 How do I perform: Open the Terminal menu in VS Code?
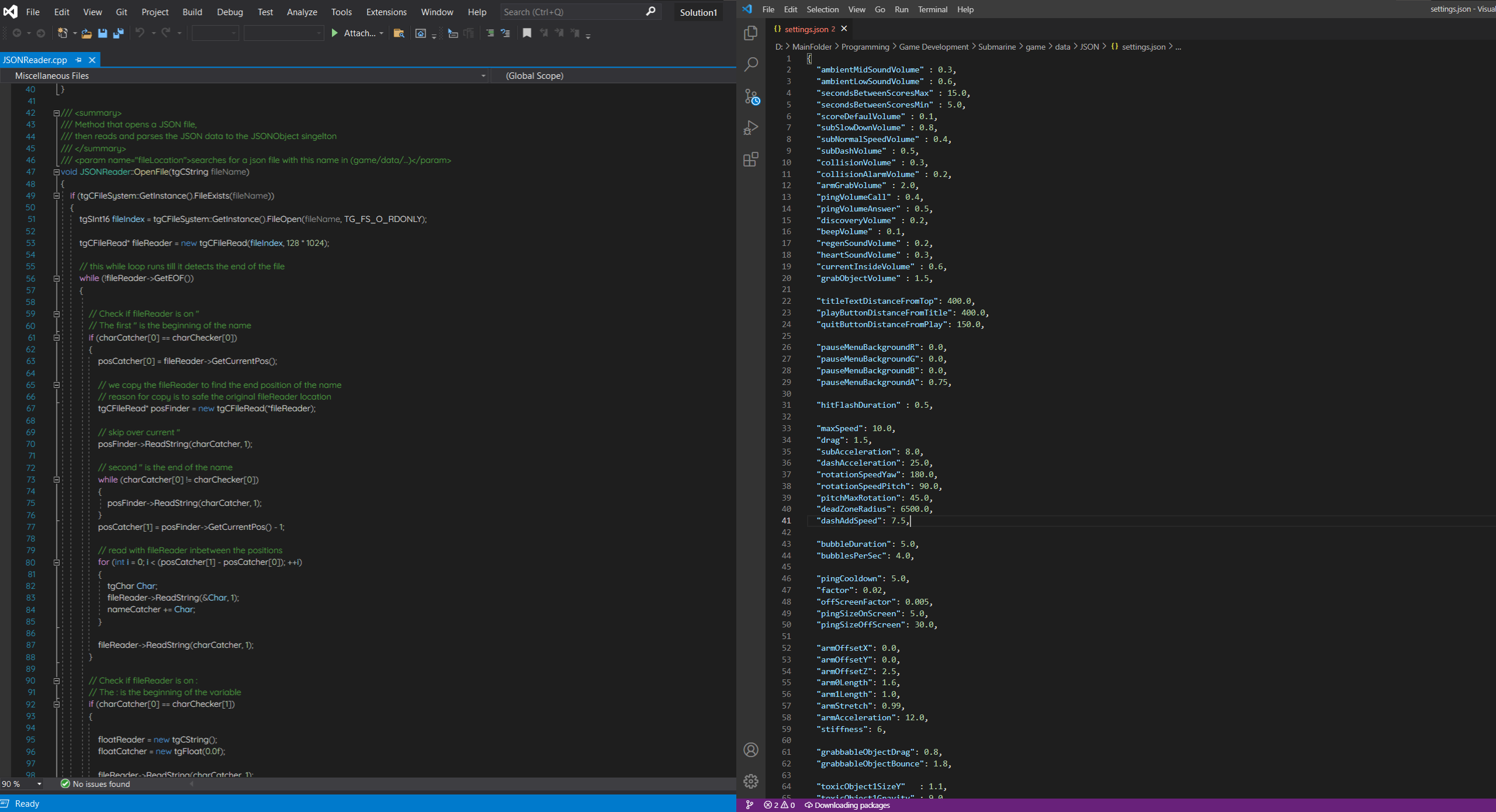[932, 9]
